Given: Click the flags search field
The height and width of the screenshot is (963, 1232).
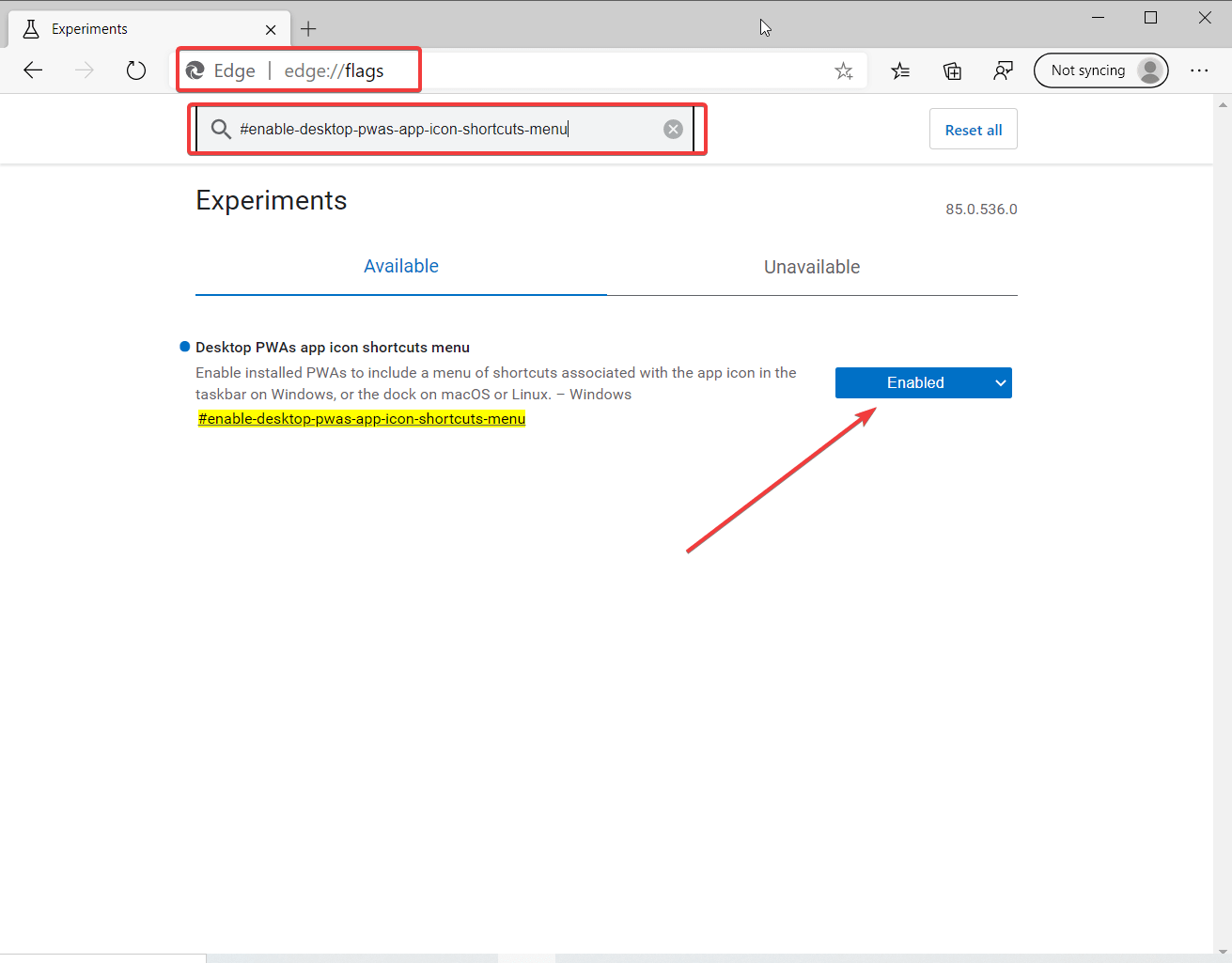Looking at the screenshot, I should tap(446, 129).
